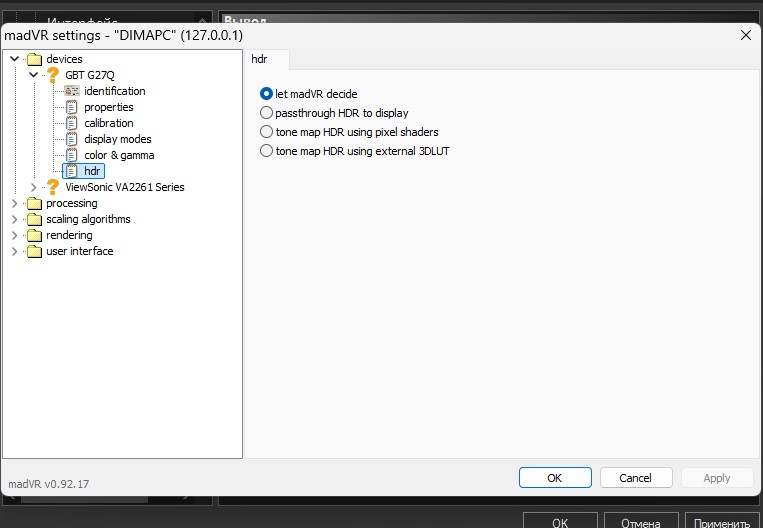Click the GBT G27Q question mark icon
Viewport: 763px width, 528px height.
click(53, 75)
